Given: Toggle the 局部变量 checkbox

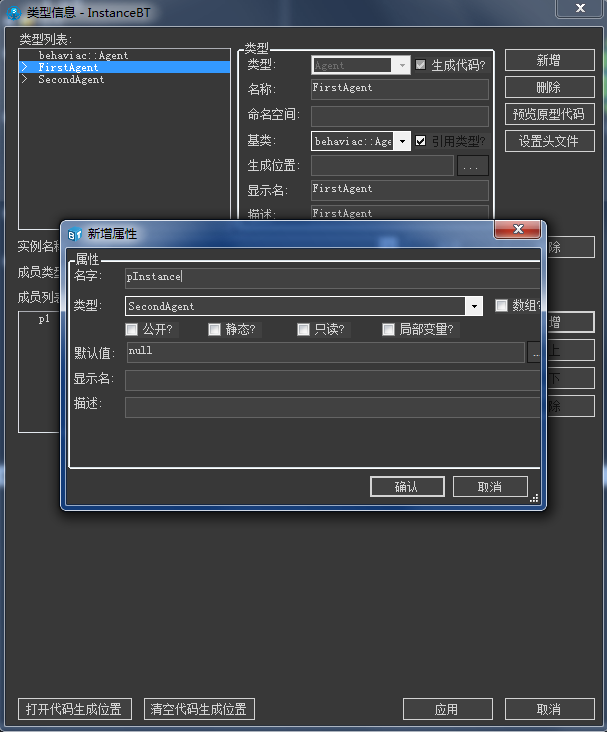Looking at the screenshot, I should tap(388, 329).
